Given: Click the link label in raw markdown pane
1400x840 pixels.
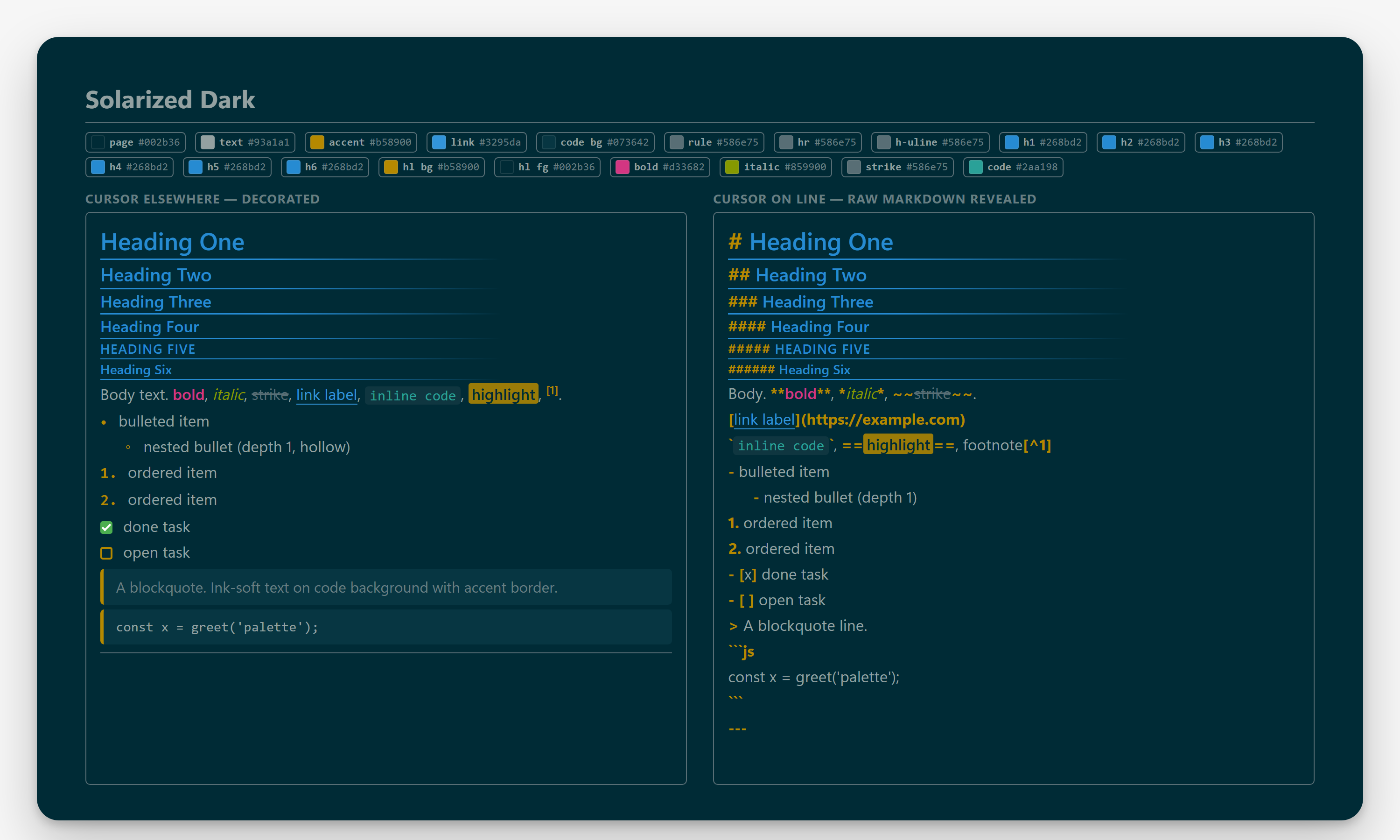Looking at the screenshot, I should coord(764,420).
